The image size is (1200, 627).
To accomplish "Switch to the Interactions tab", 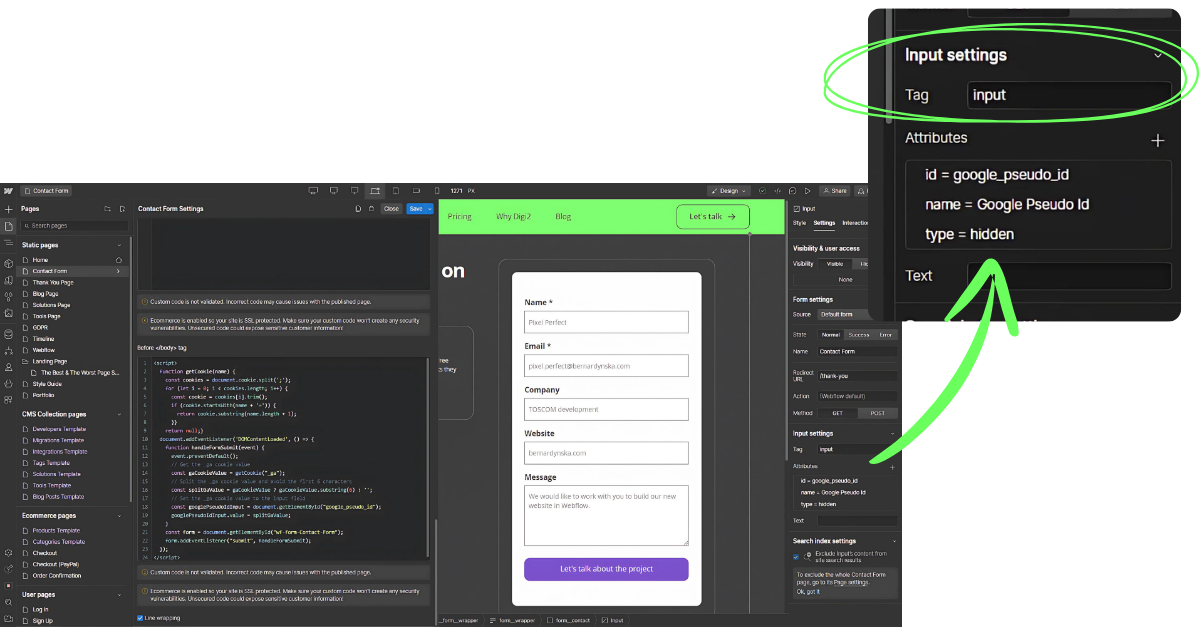I will [855, 223].
